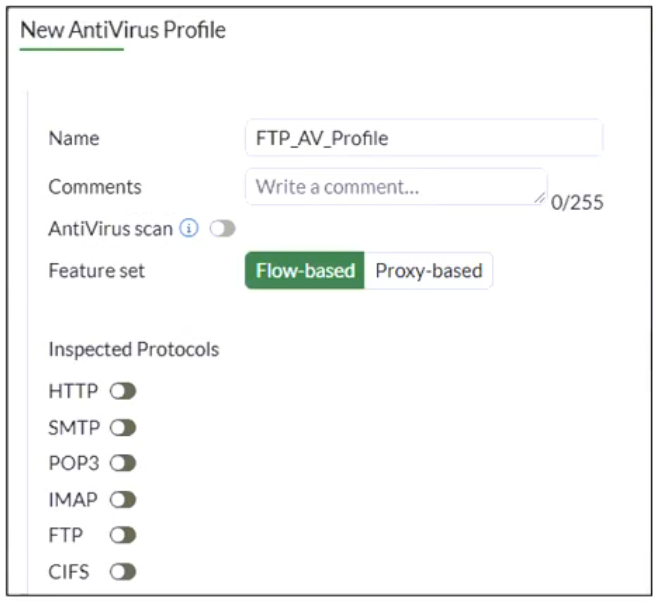This screenshot has width=659, height=602.
Task: Switch feature set to Proxy-based
Action: 428,271
